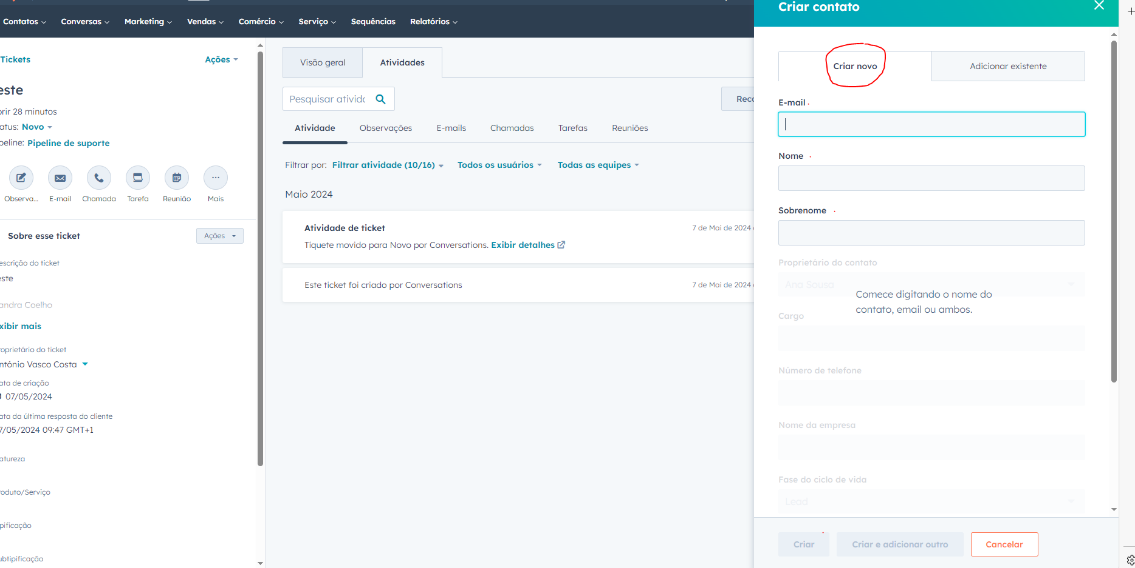Click the Observação note icon
The height and width of the screenshot is (568, 1135).
point(21,178)
